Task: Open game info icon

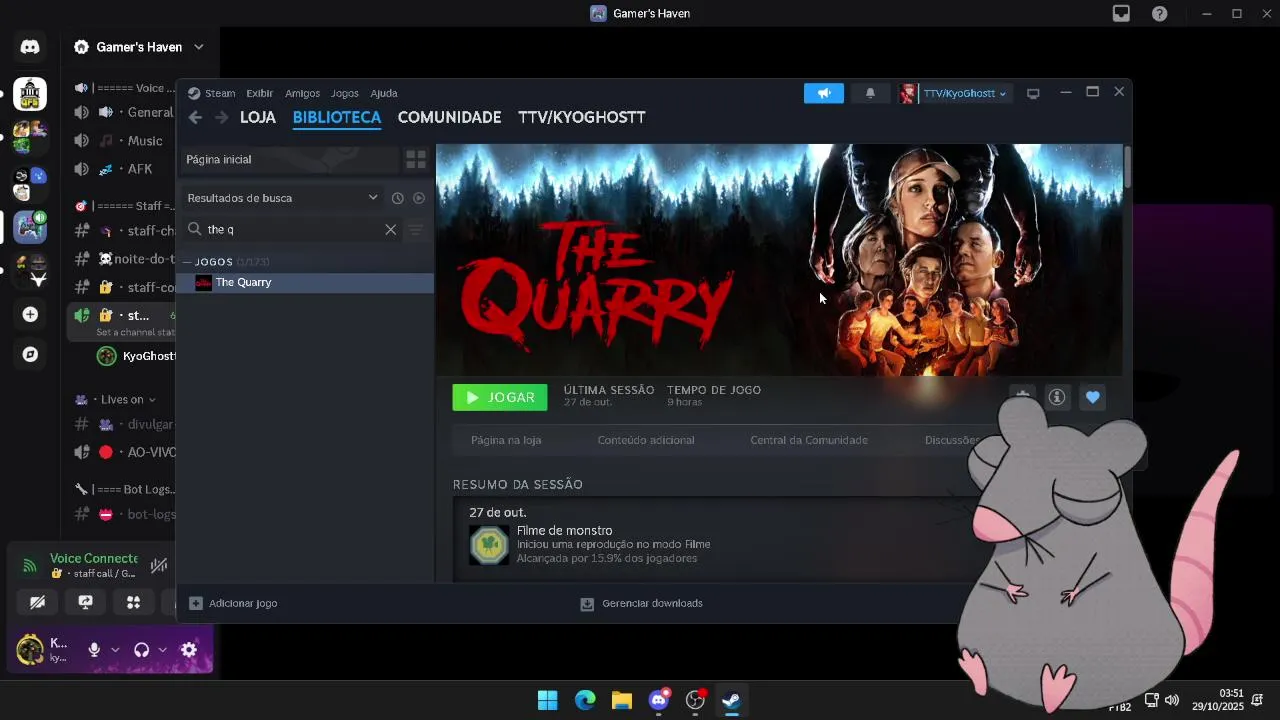Action: (1056, 397)
